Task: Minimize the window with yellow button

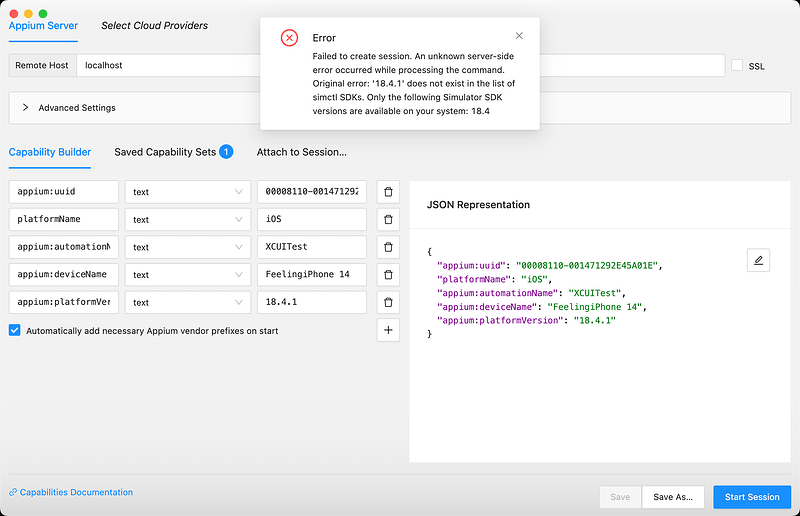Action: coord(29,14)
